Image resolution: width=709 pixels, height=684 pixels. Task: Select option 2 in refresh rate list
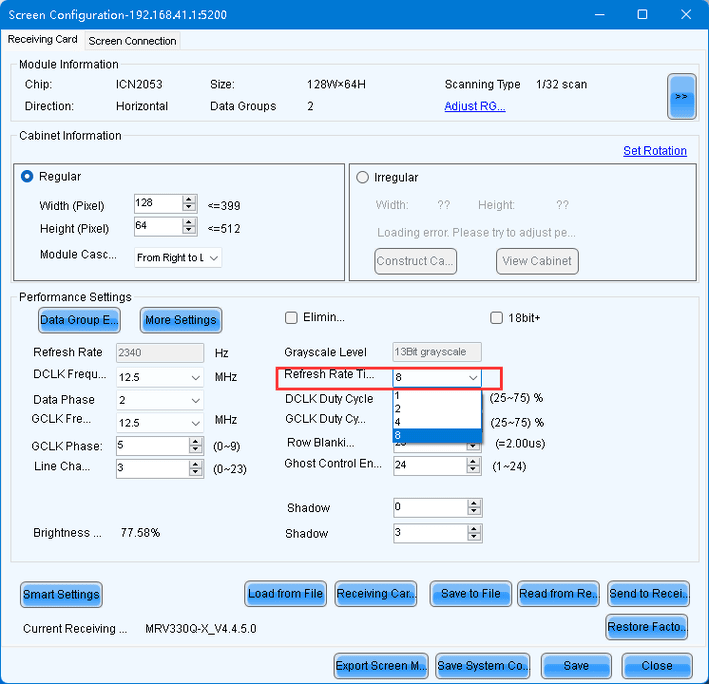(x=437, y=409)
